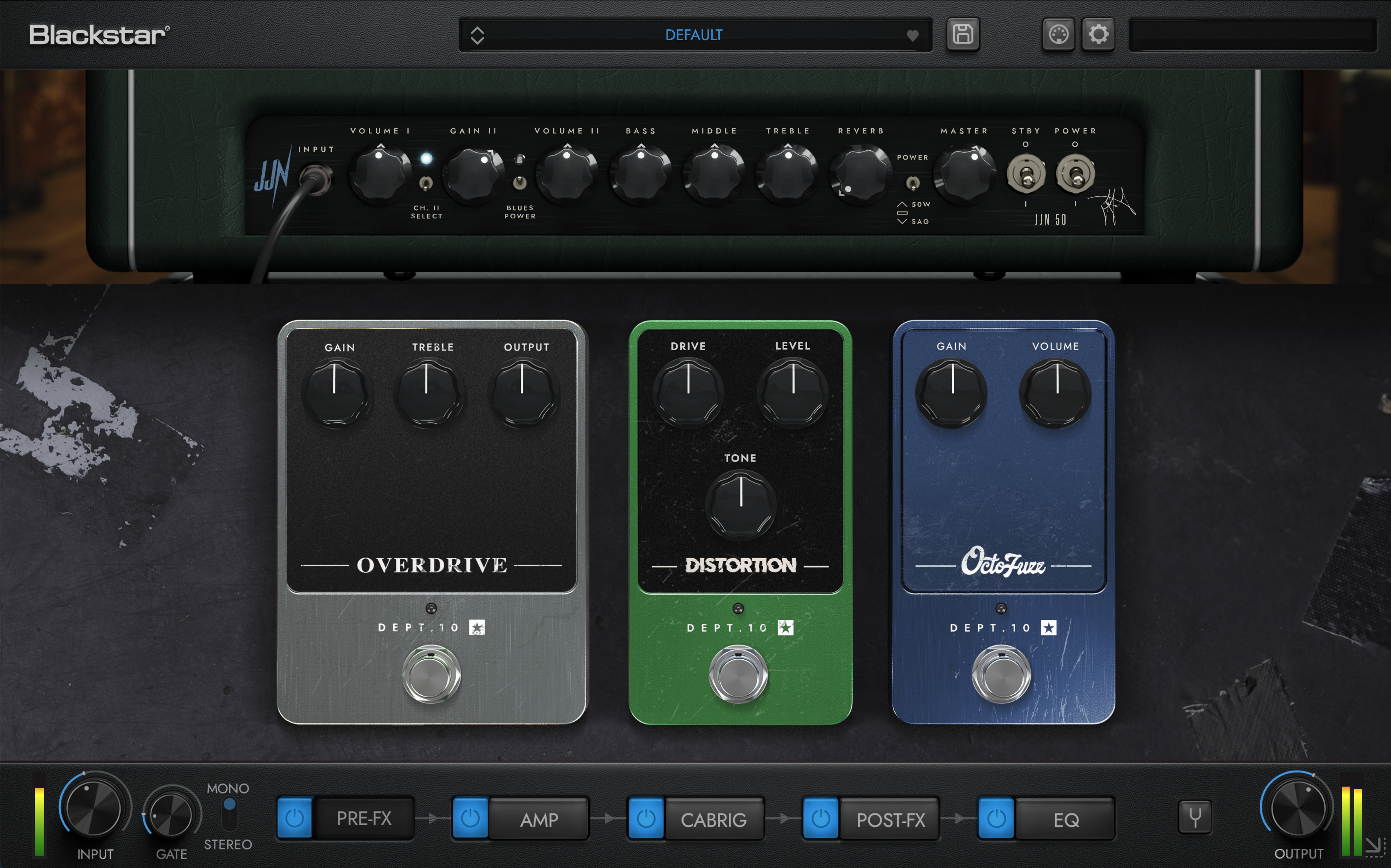Screen dimensions: 1391x868
Task: Toggle EQ section power icon
Action: click(x=996, y=819)
